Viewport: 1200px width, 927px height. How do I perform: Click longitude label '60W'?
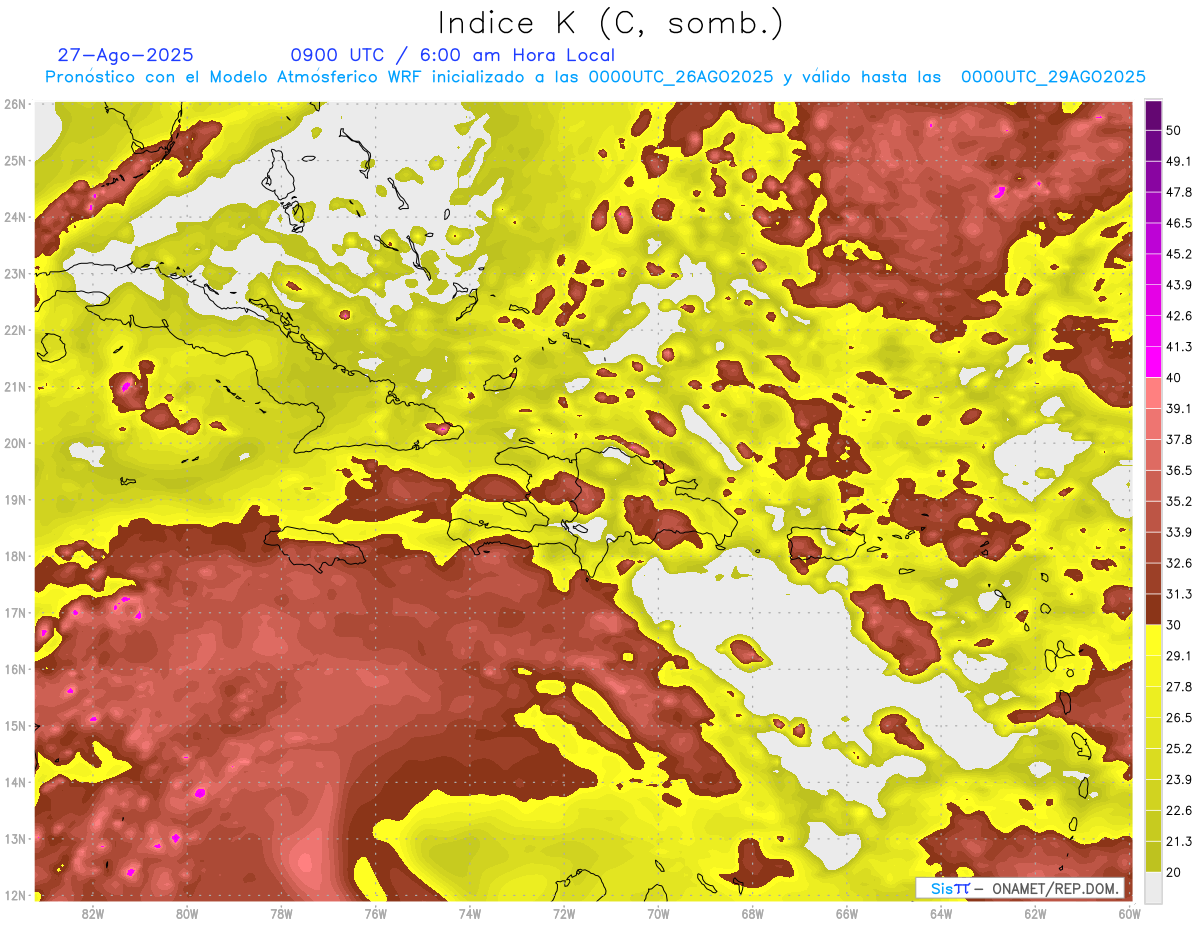[1129, 913]
